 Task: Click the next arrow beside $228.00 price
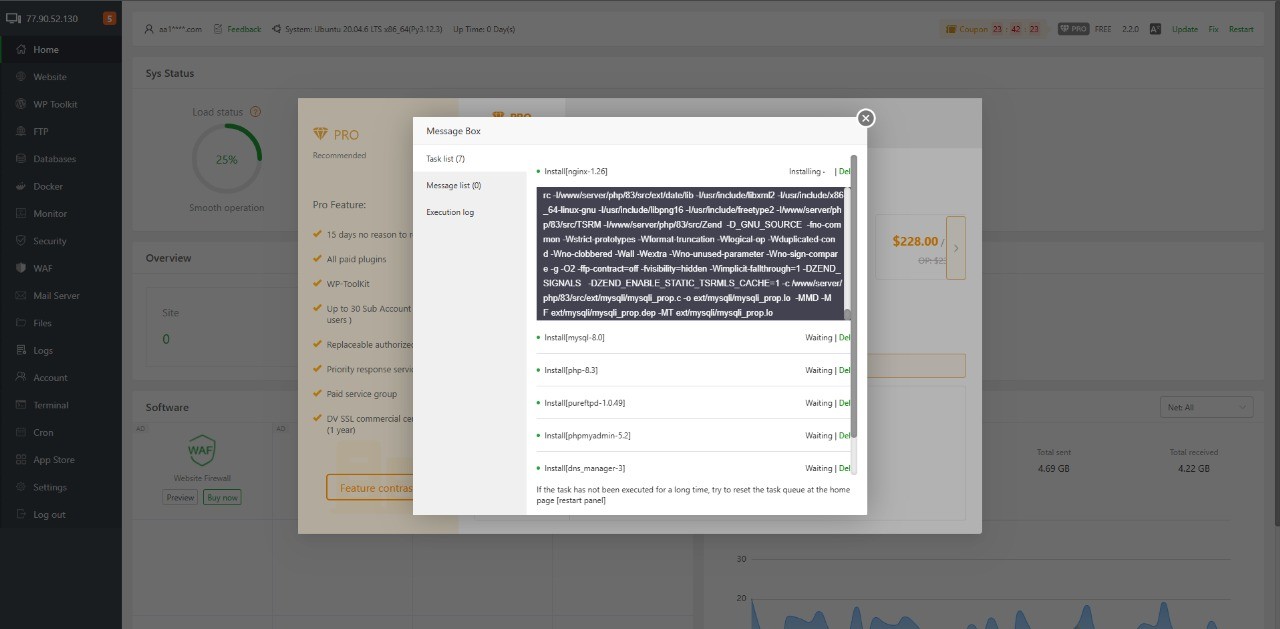click(955, 248)
